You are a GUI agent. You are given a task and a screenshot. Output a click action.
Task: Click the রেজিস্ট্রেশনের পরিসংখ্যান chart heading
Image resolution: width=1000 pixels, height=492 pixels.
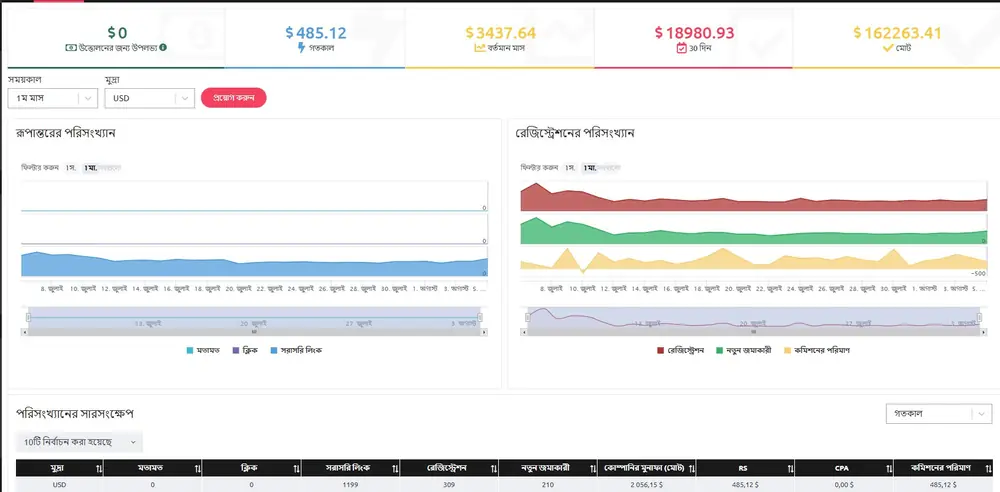click(575, 133)
